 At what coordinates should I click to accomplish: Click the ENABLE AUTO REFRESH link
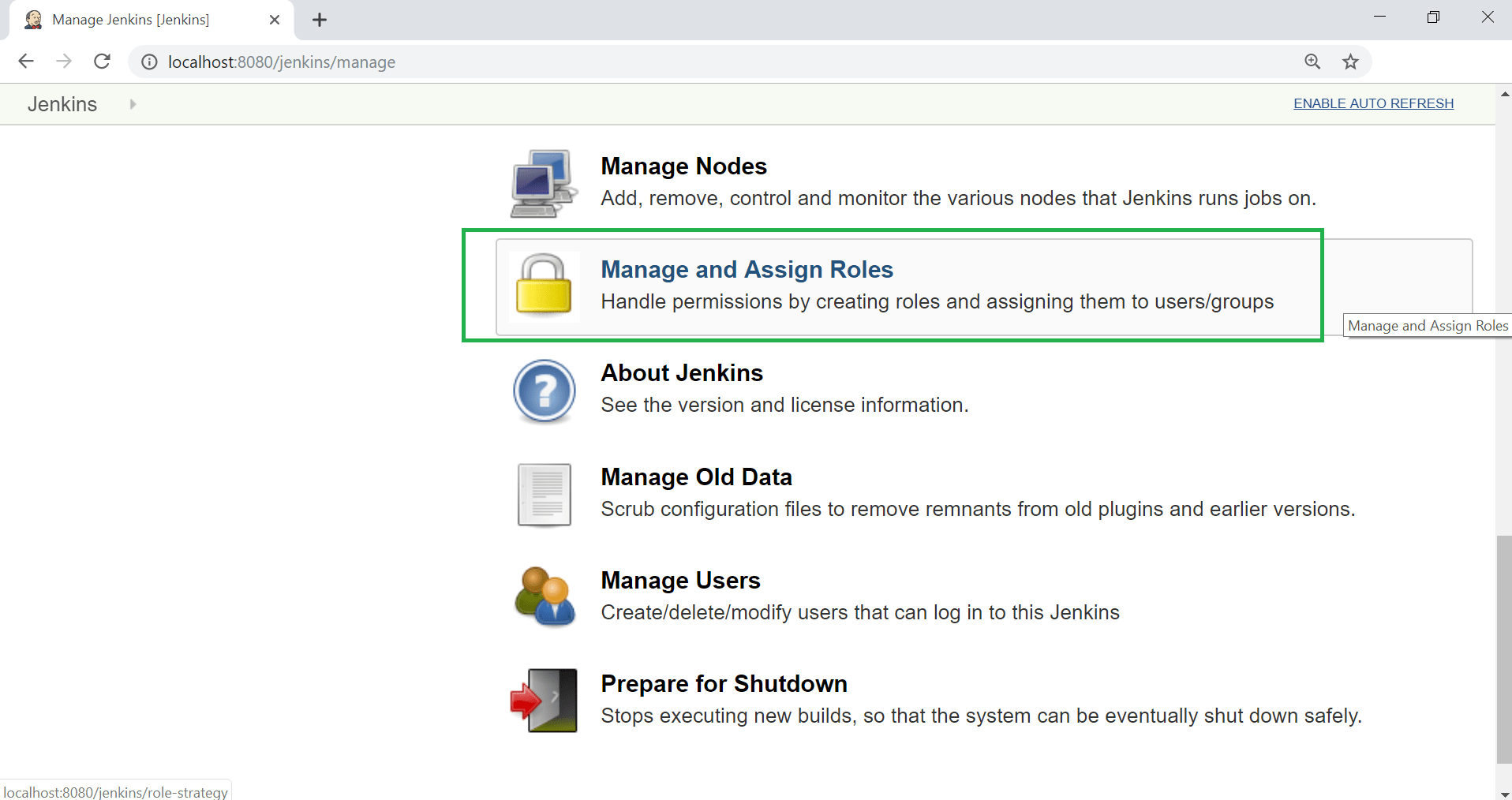[x=1373, y=103]
